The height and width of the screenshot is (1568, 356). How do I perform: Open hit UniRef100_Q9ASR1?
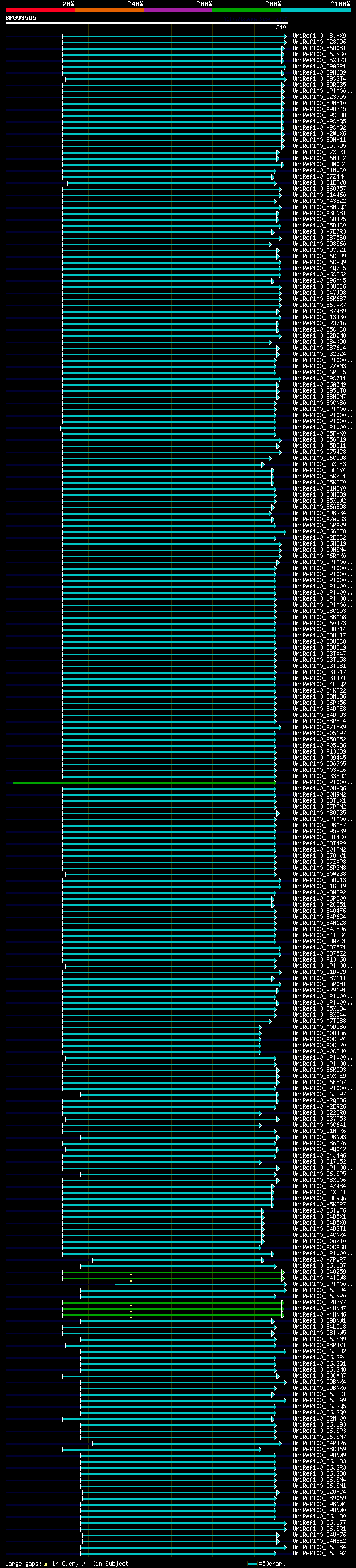[319, 66]
